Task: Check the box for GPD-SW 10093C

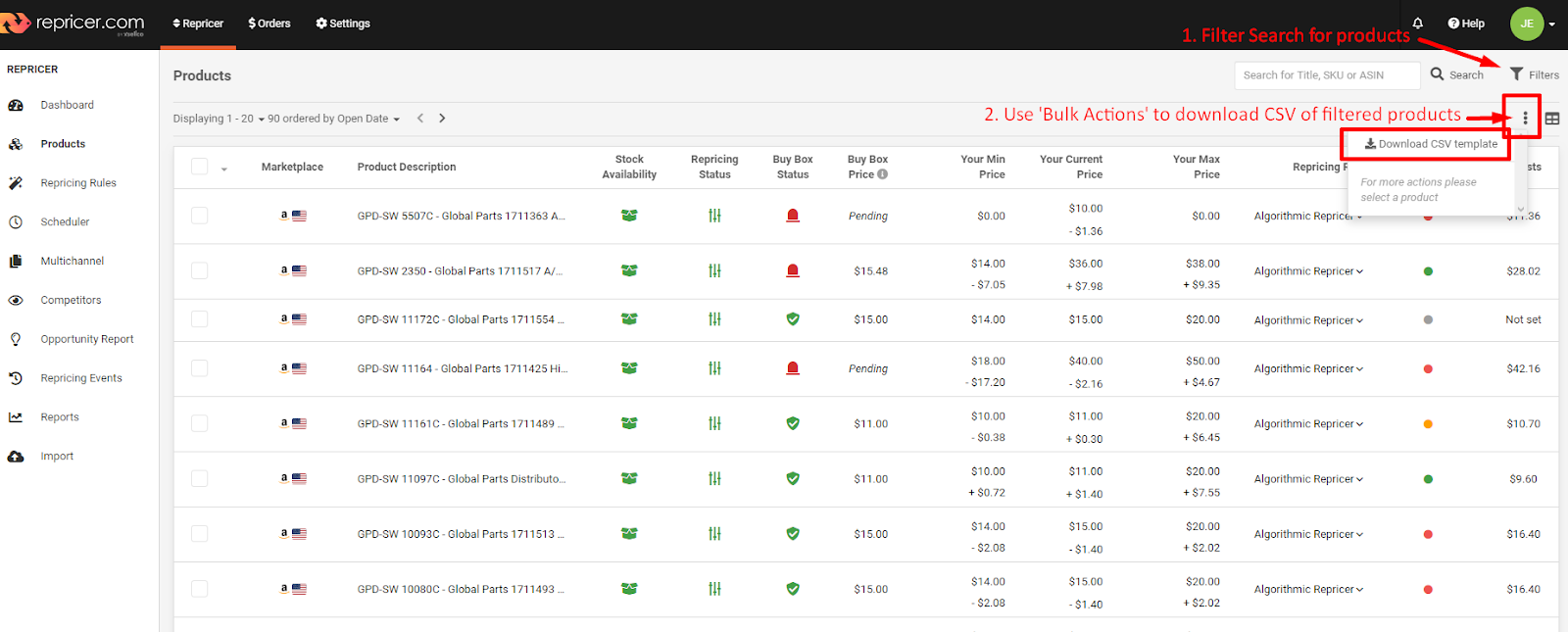Action: click(200, 534)
